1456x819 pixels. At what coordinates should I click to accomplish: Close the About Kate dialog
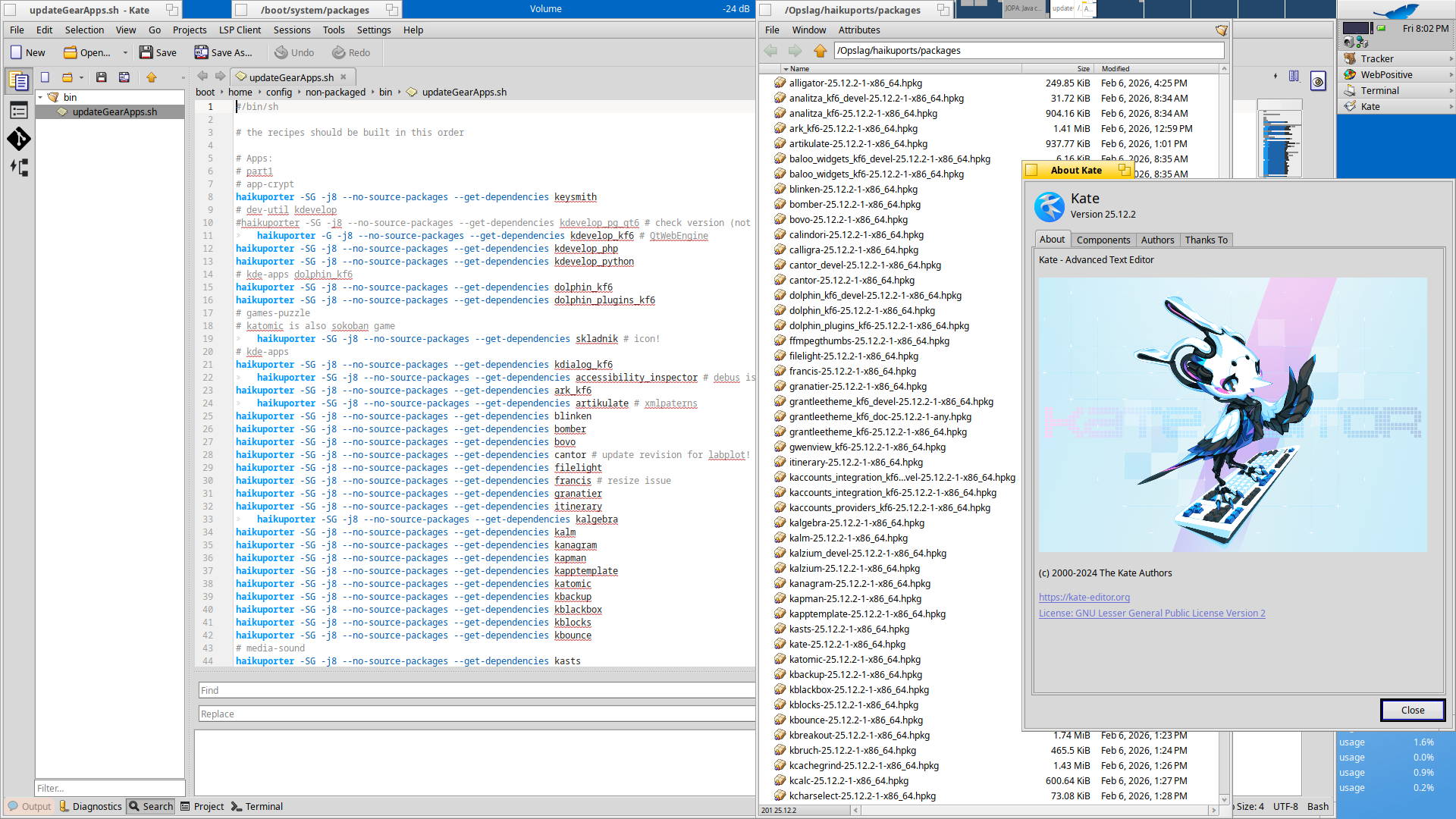[x=1412, y=710]
